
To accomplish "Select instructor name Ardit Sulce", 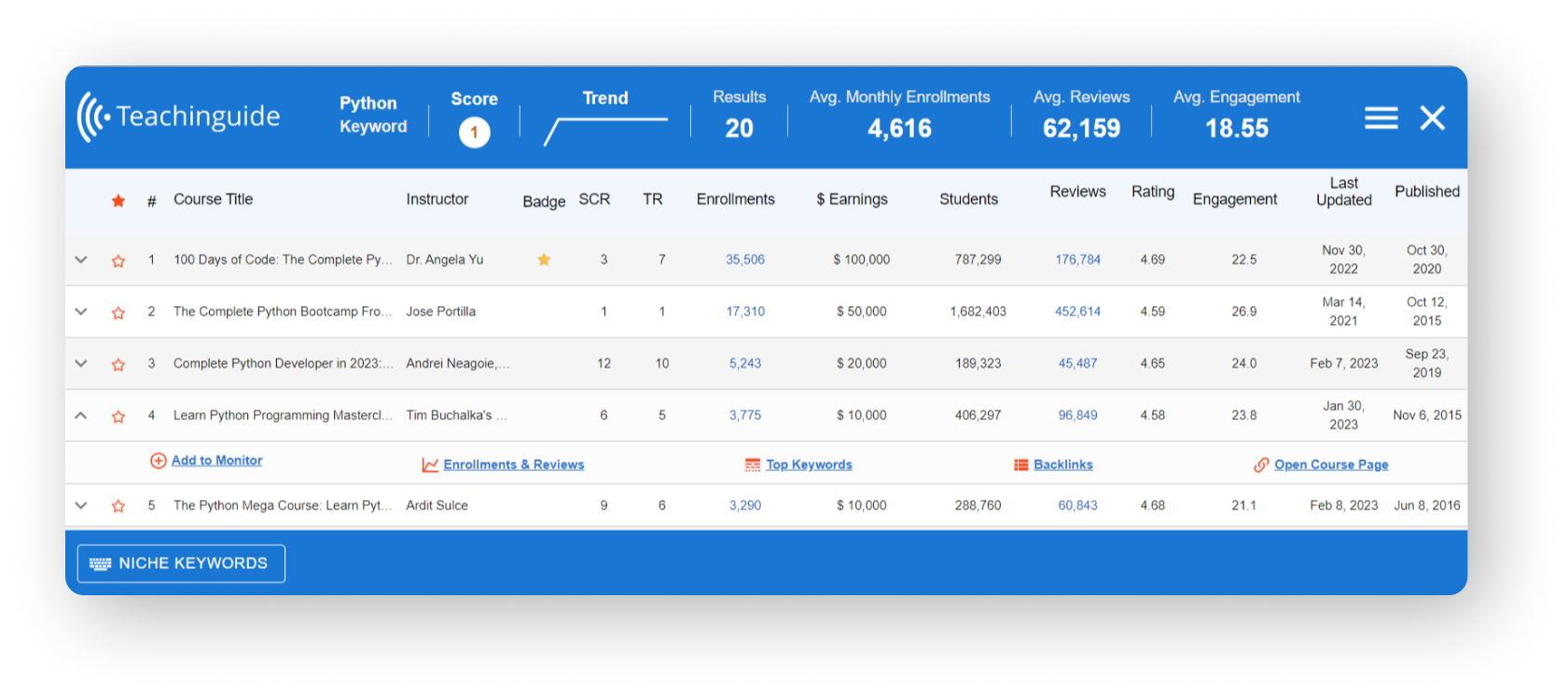I will (x=437, y=506).
